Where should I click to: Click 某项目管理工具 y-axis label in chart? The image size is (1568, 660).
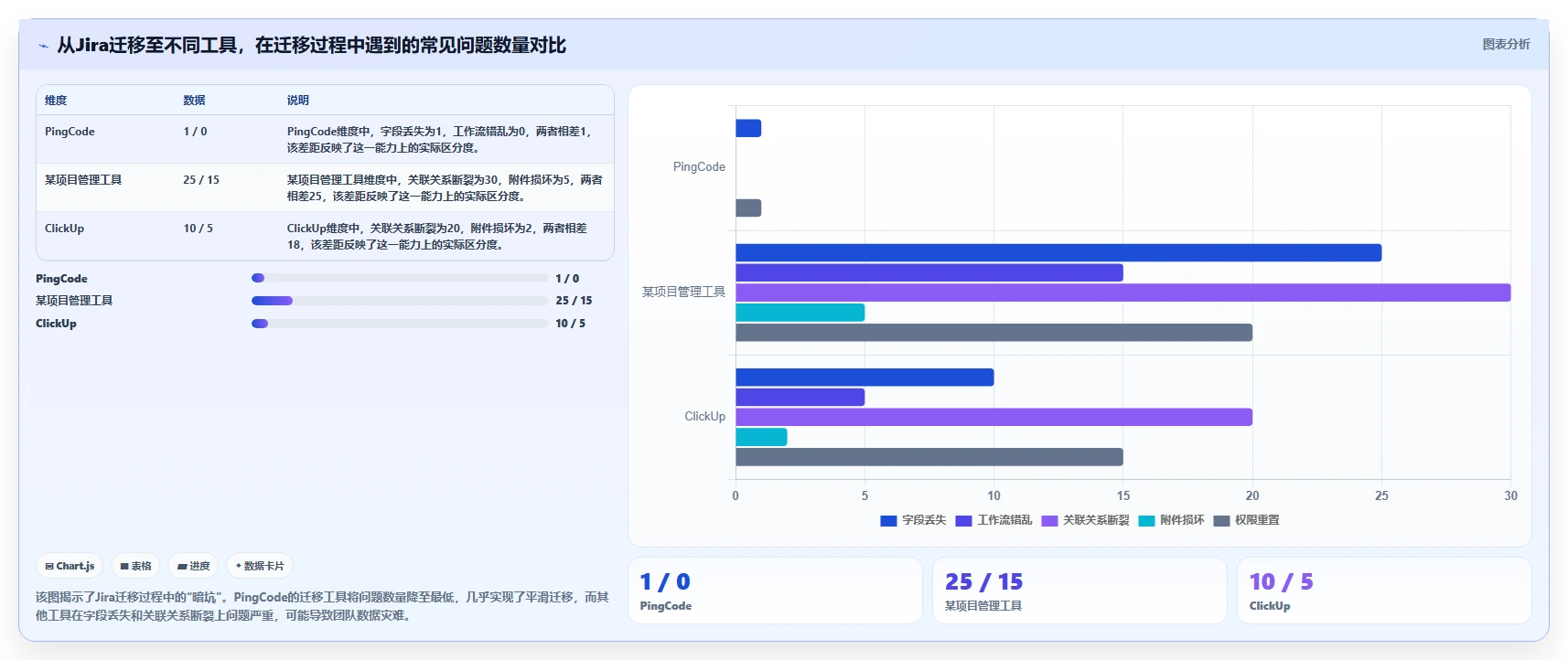tap(683, 293)
